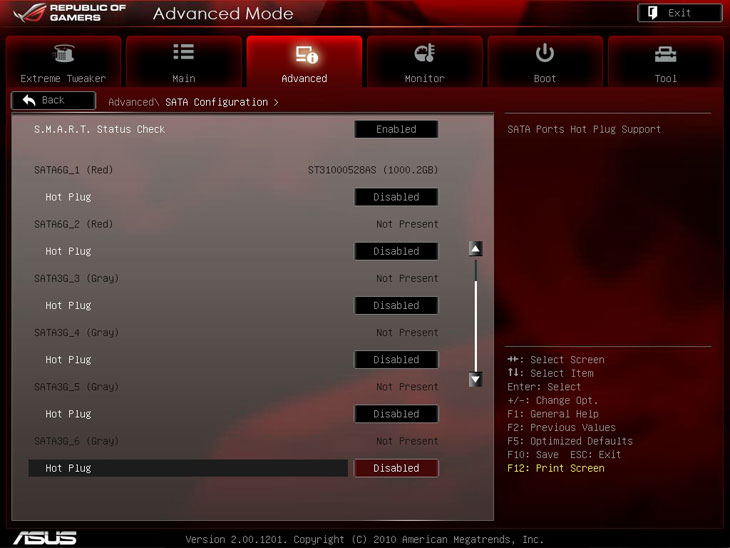The height and width of the screenshot is (548, 730).
Task: Change SATA3G_3 Hot Plug Disabled option
Action: [x=396, y=305]
